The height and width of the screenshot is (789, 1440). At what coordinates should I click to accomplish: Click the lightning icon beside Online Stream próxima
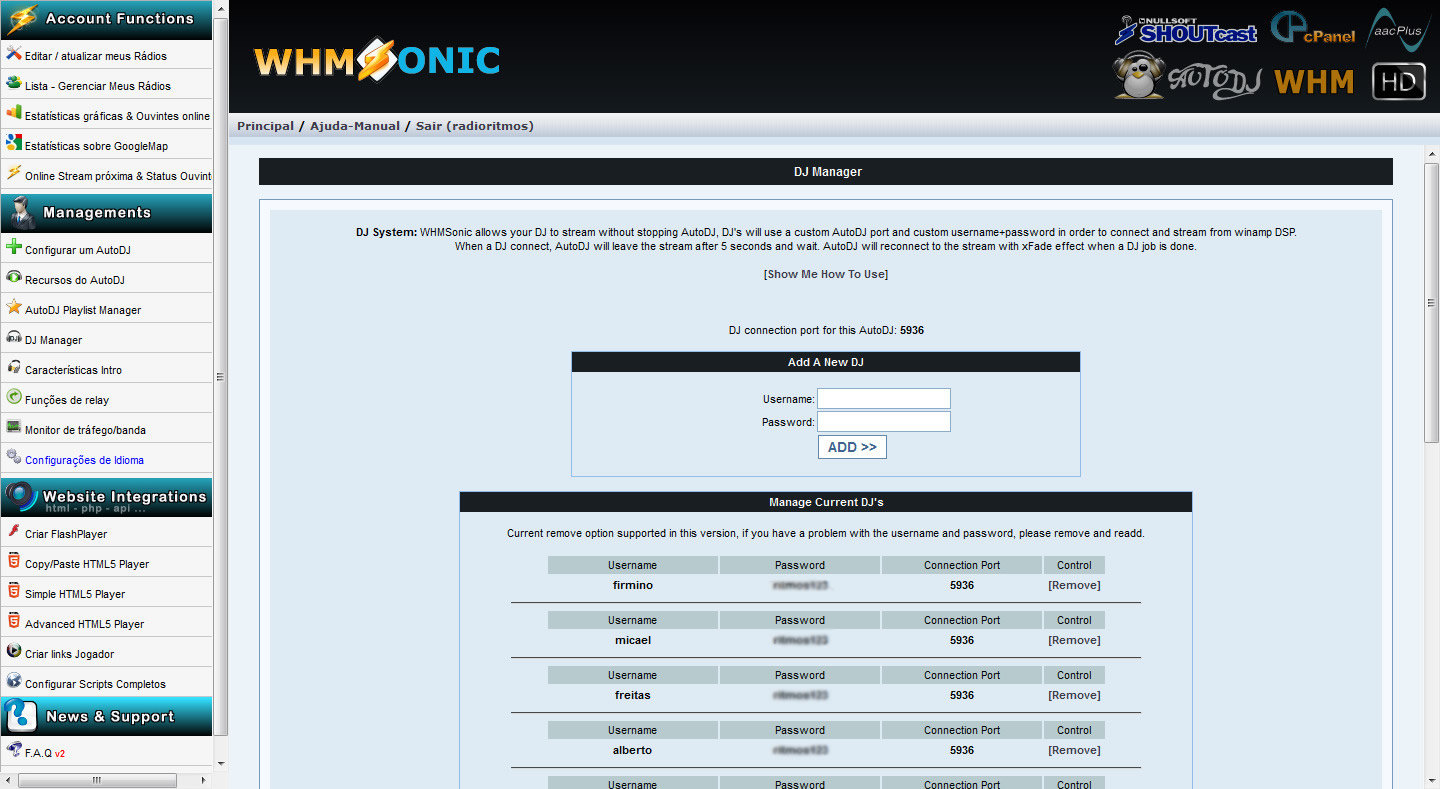pyautogui.click(x=13, y=173)
